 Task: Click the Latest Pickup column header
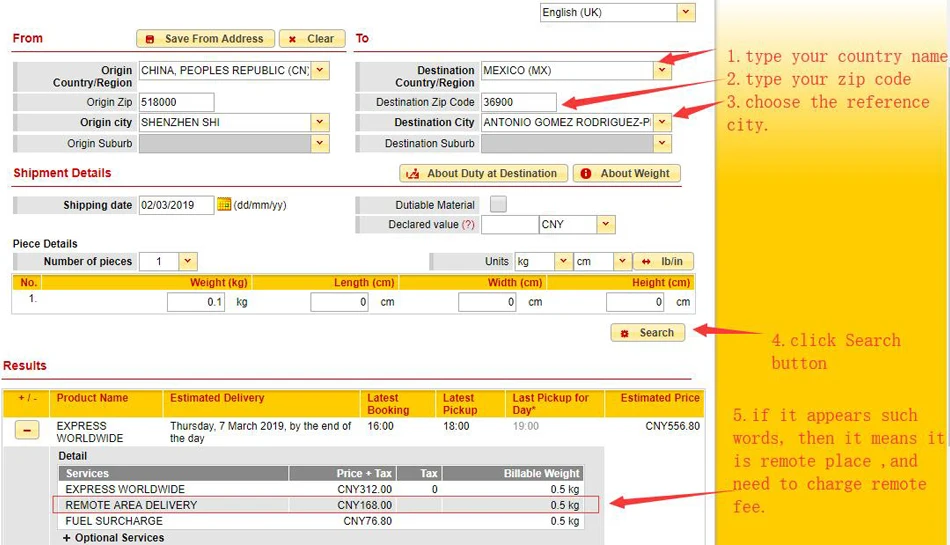coord(460,404)
